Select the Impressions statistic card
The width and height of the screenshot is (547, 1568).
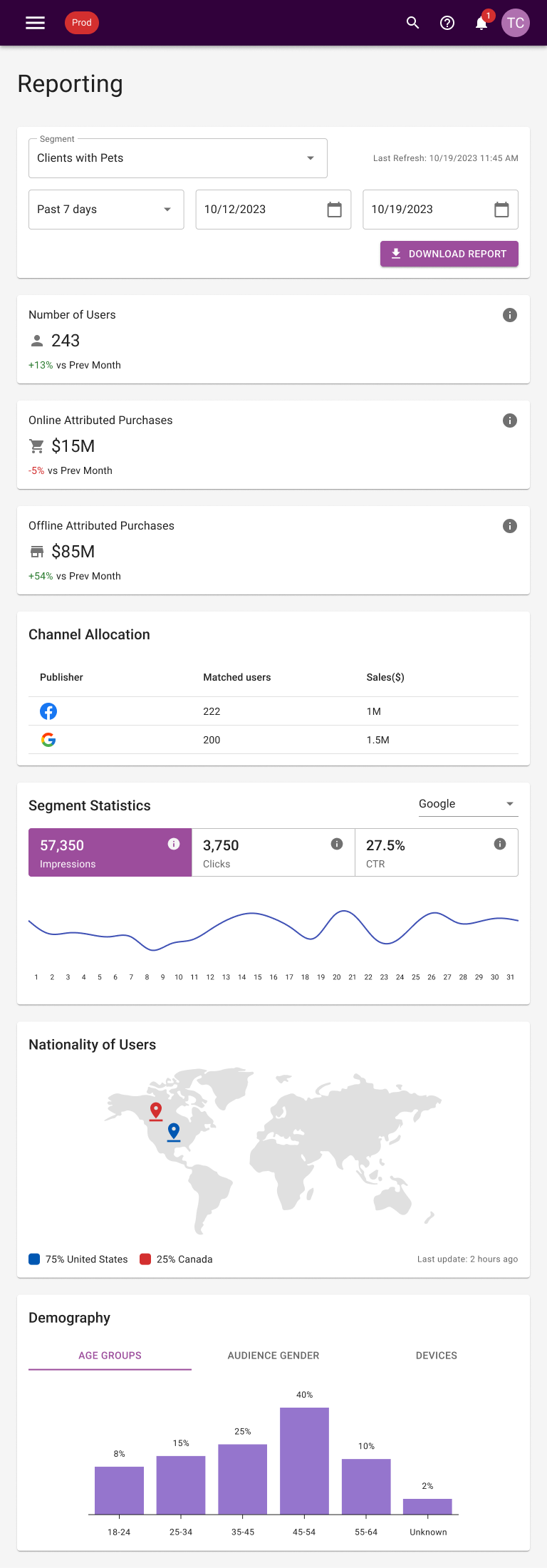pyautogui.click(x=110, y=852)
